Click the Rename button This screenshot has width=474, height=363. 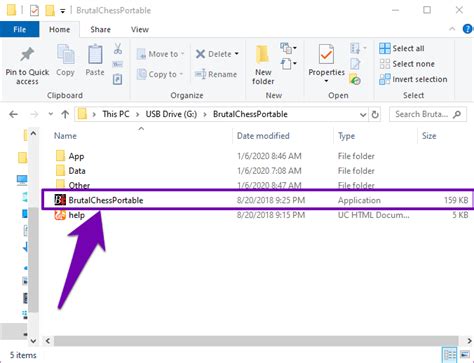[x=216, y=74]
